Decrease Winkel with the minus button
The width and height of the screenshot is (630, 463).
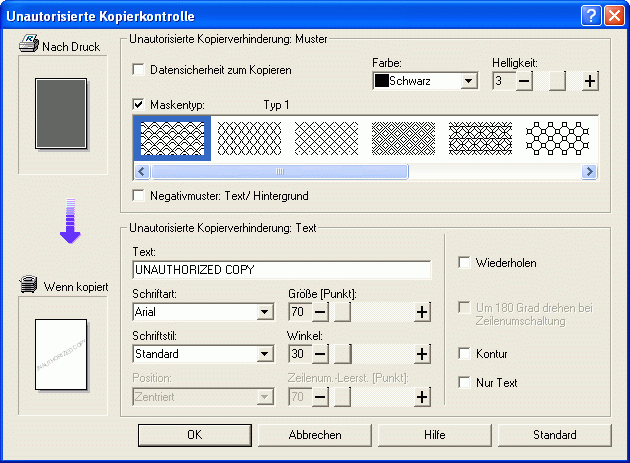tap(321, 353)
